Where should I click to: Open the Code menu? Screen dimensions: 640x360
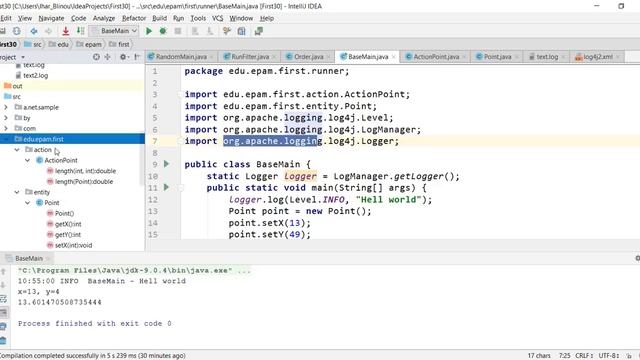click(x=78, y=18)
